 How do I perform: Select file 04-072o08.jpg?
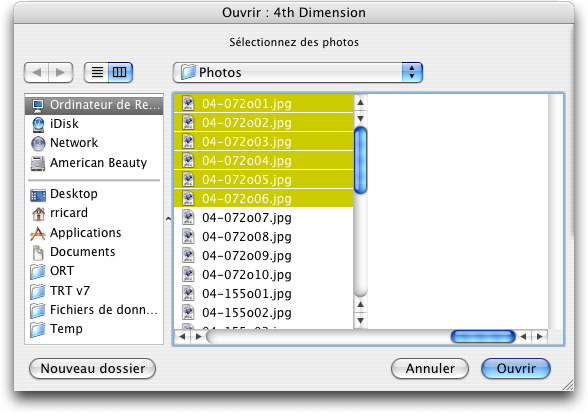coord(264,237)
